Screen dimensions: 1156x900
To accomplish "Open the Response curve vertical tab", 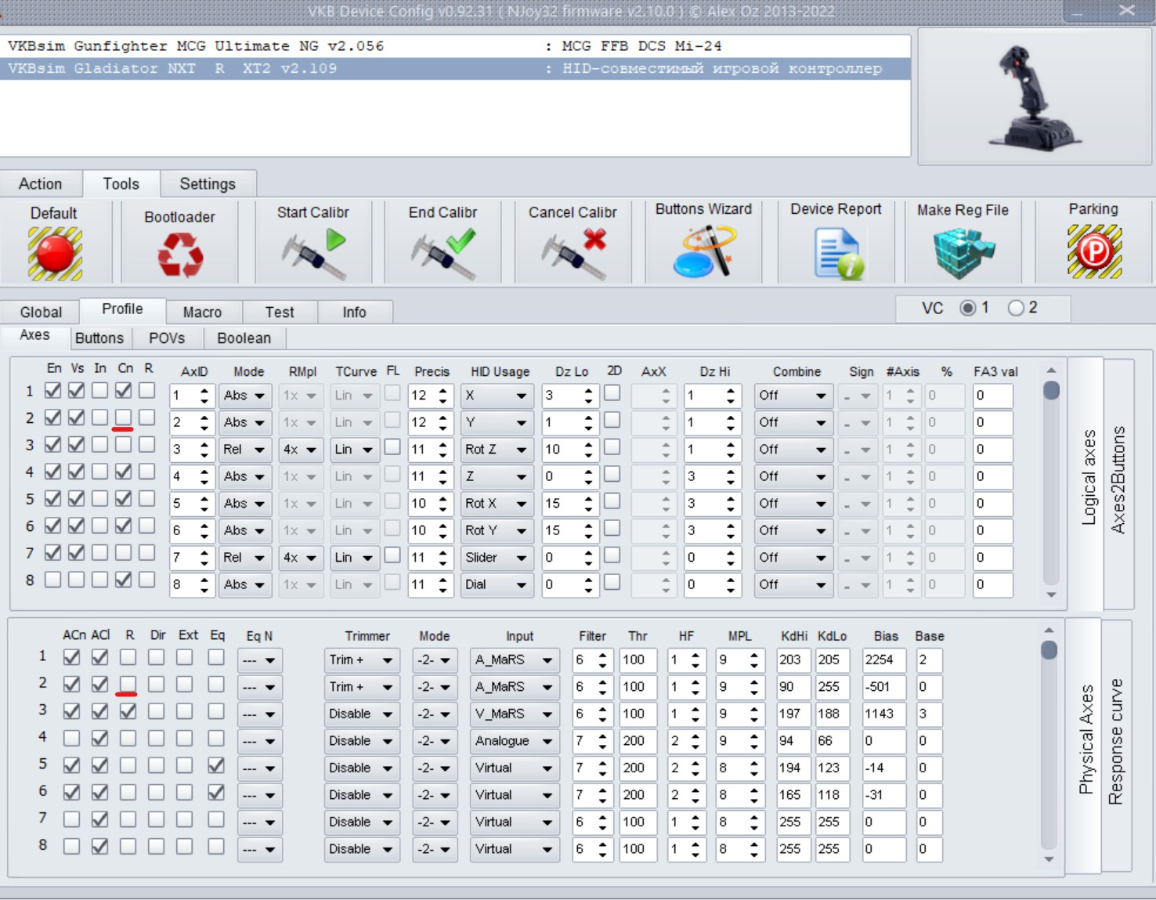I will tap(1116, 741).
